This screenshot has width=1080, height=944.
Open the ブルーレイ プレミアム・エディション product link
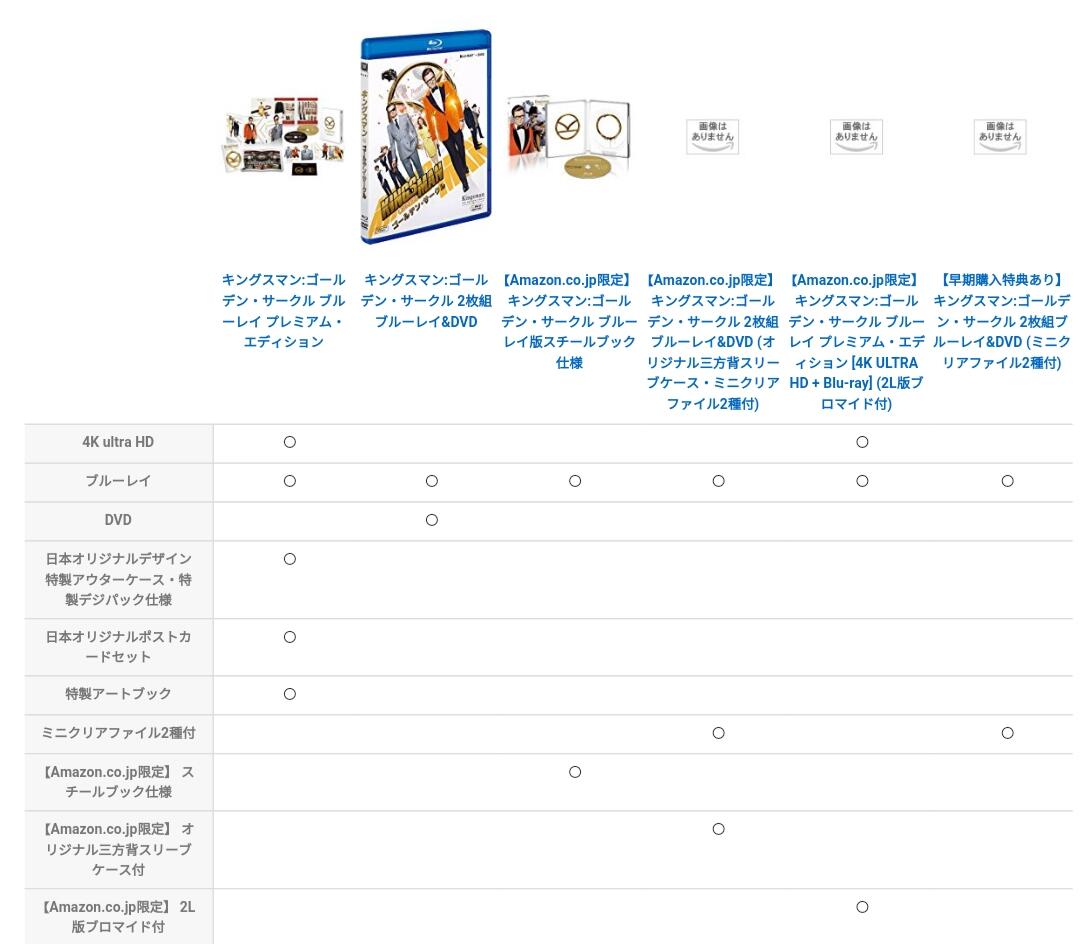click(x=283, y=311)
